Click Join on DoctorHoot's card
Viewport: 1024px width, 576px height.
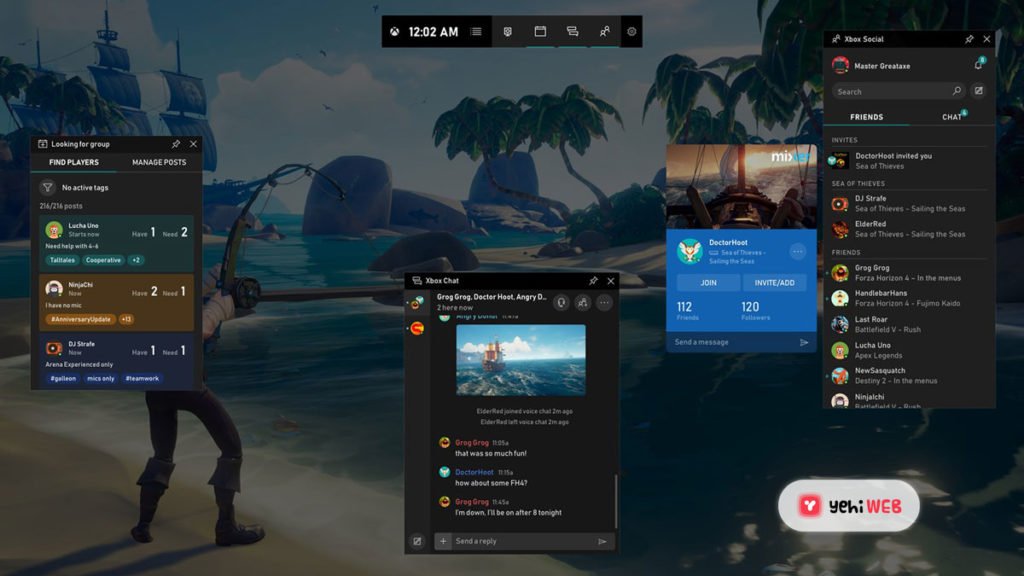point(708,283)
